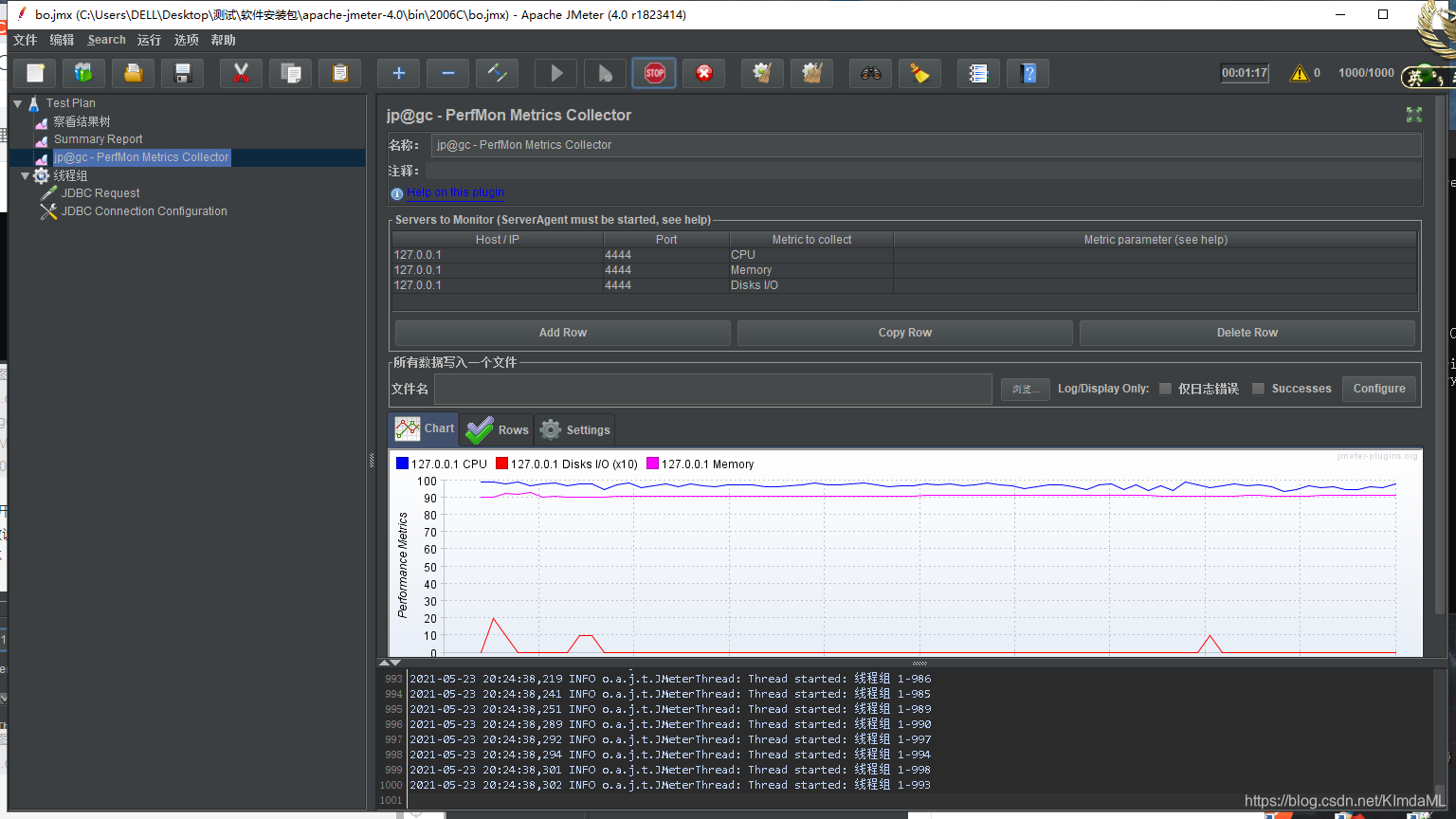
Task: Select jp@gc - PerfMon Metrics Collector node
Action: coord(141,157)
